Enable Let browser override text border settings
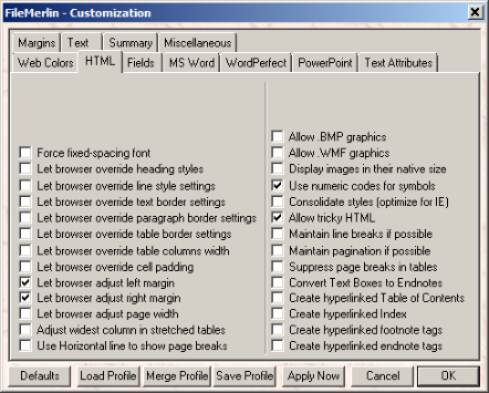The width and height of the screenshot is (489, 393). coord(25,201)
